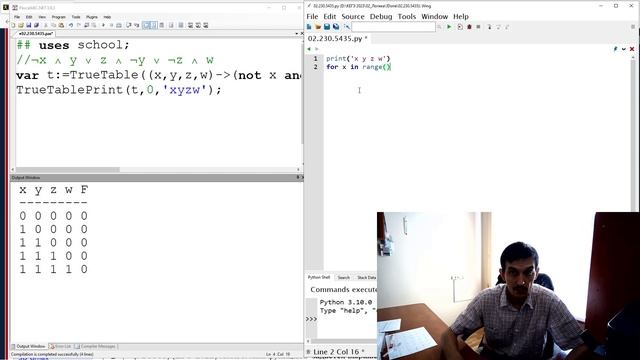
Task: Open File menu in Wing
Action: [312, 16]
